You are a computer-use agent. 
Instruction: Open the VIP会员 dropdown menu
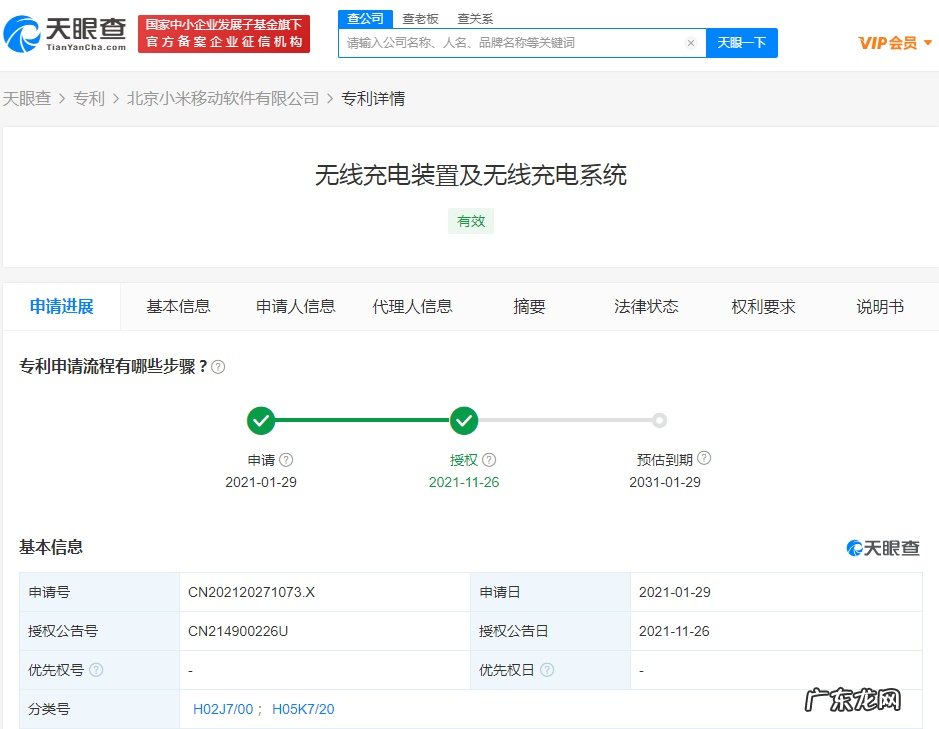point(893,43)
